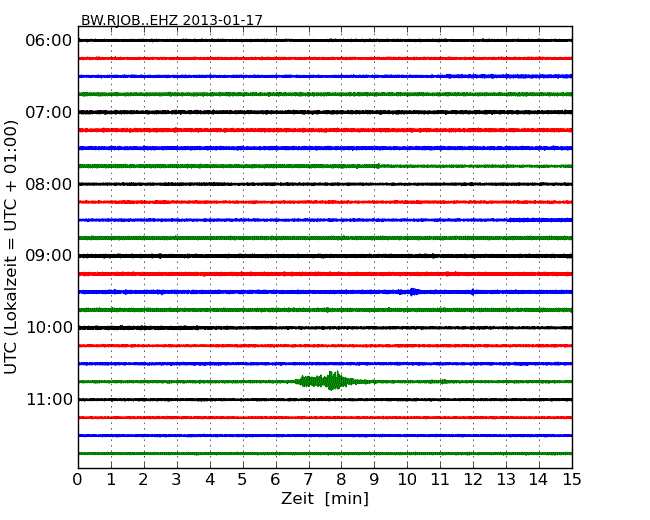The height and width of the screenshot is (520, 650).
Task: Click the x-axis tick label 9
Action: tap(374, 480)
